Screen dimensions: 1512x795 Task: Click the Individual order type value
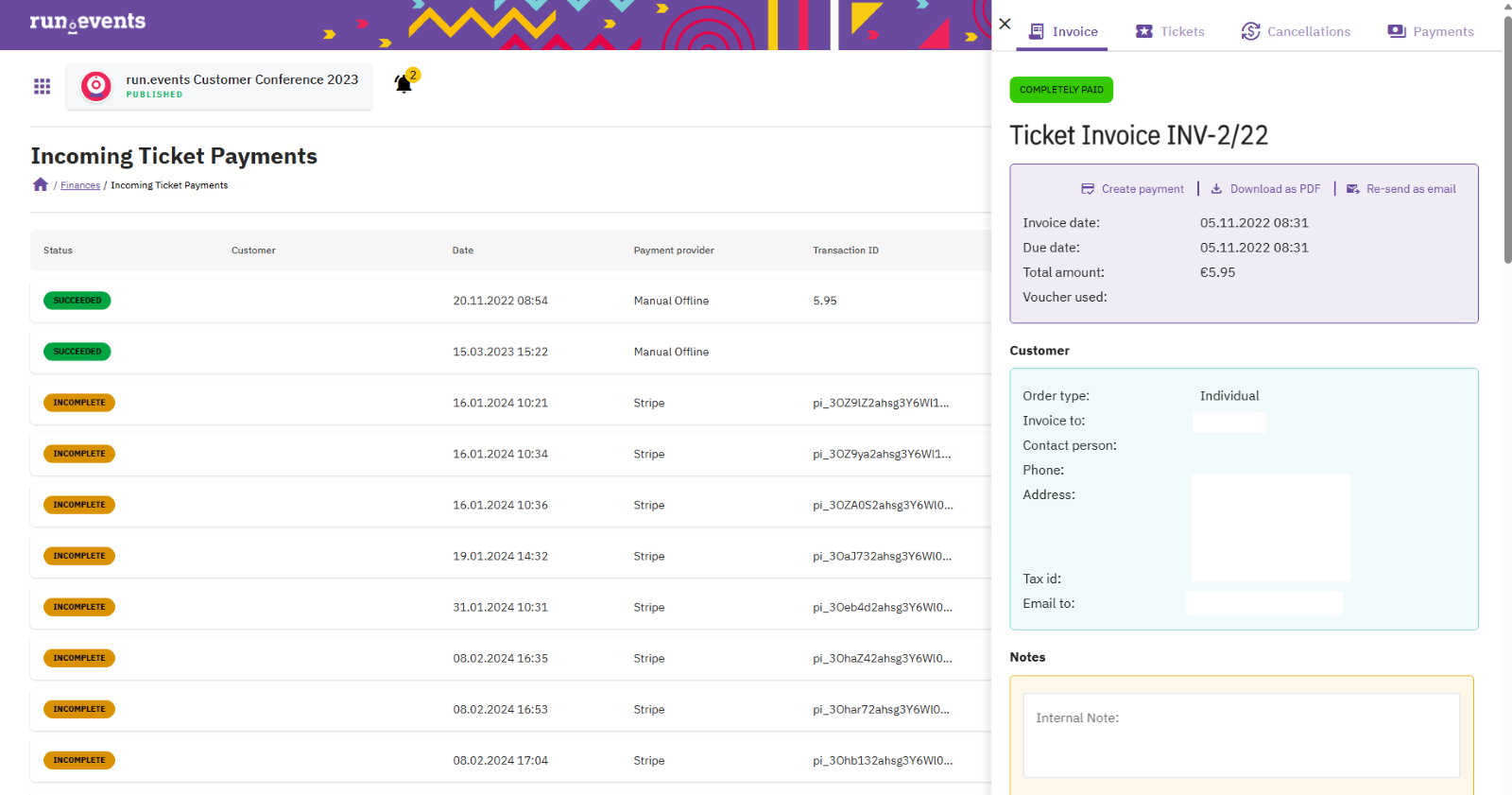click(1229, 396)
